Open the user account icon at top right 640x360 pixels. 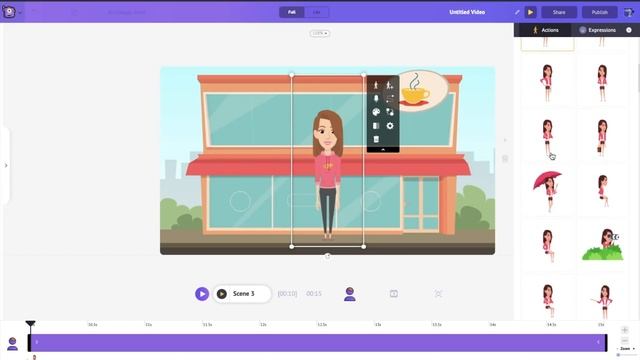click(x=629, y=12)
